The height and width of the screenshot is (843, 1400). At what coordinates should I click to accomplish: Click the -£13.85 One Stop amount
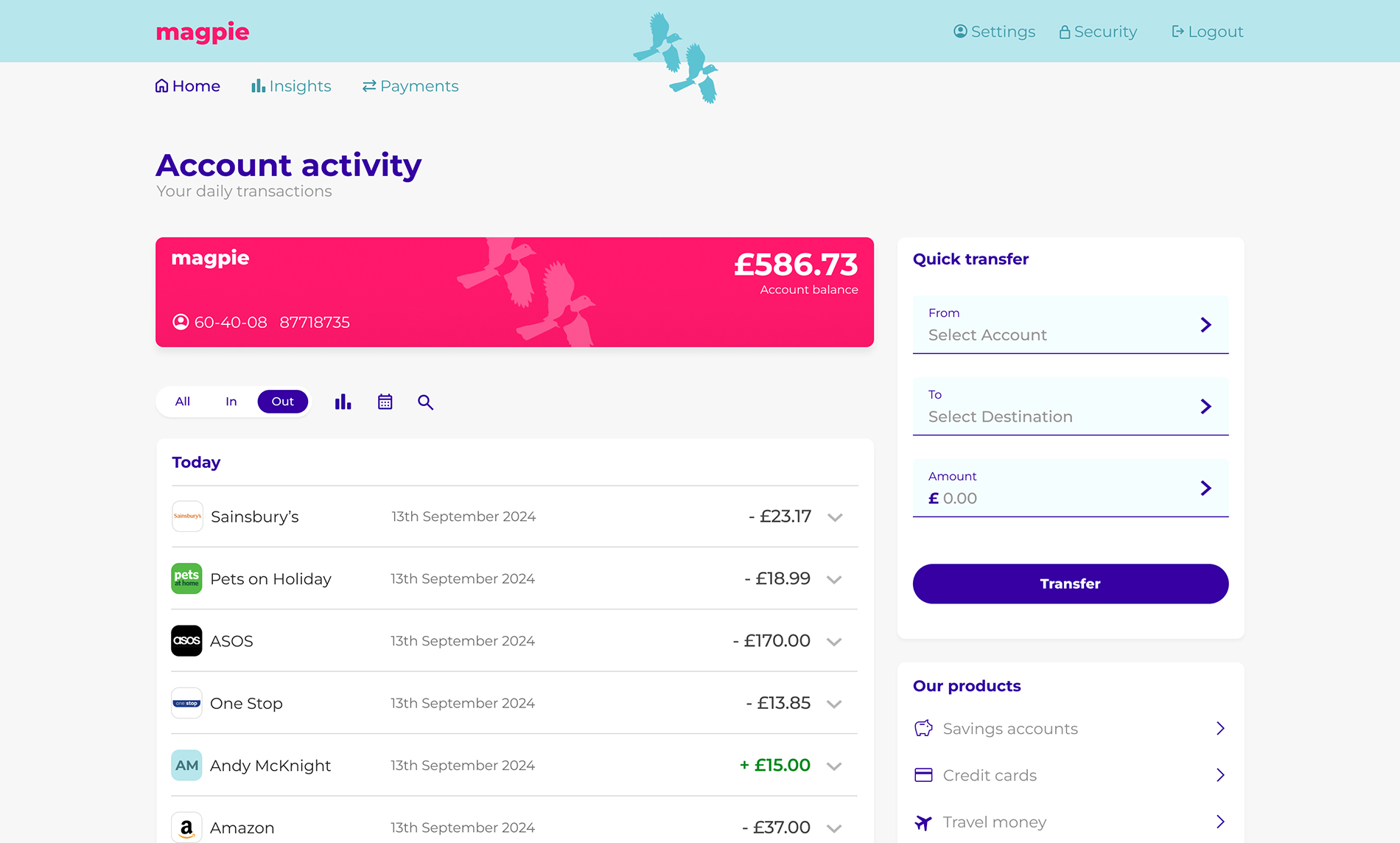[778, 703]
